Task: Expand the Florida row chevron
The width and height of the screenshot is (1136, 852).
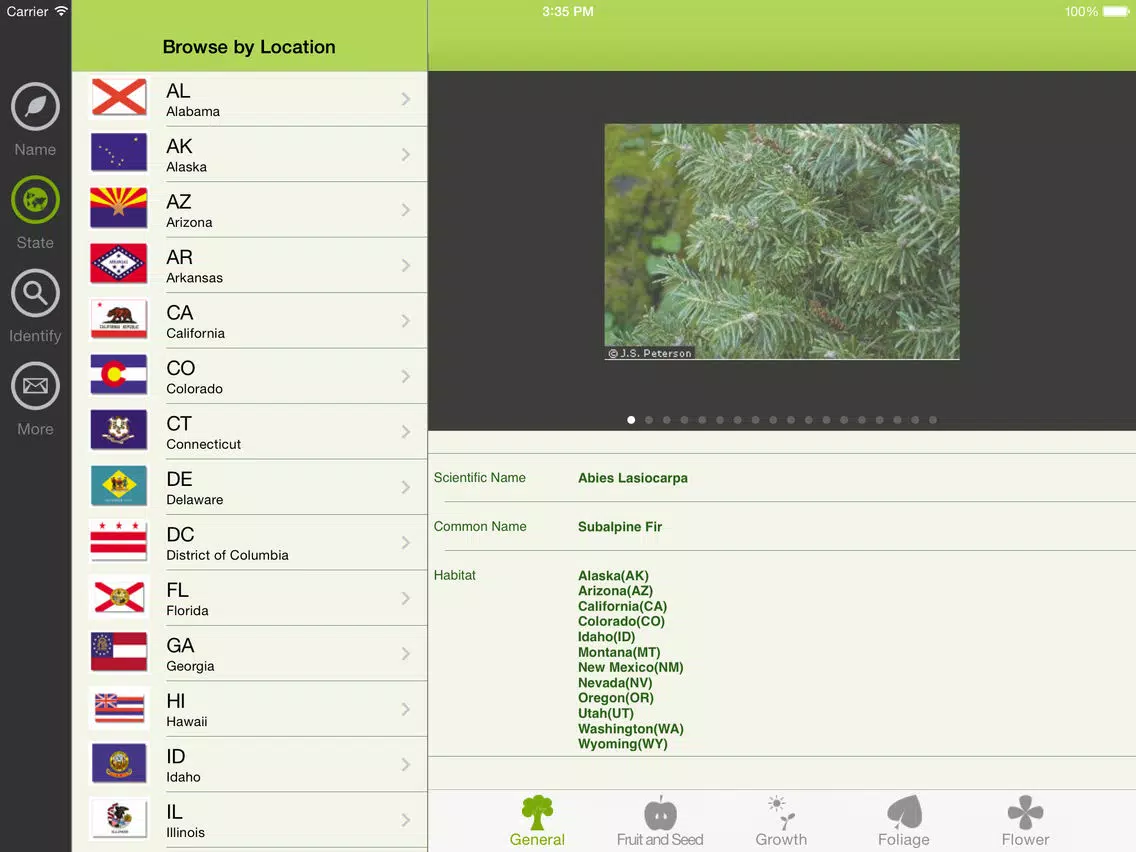Action: coord(406,598)
